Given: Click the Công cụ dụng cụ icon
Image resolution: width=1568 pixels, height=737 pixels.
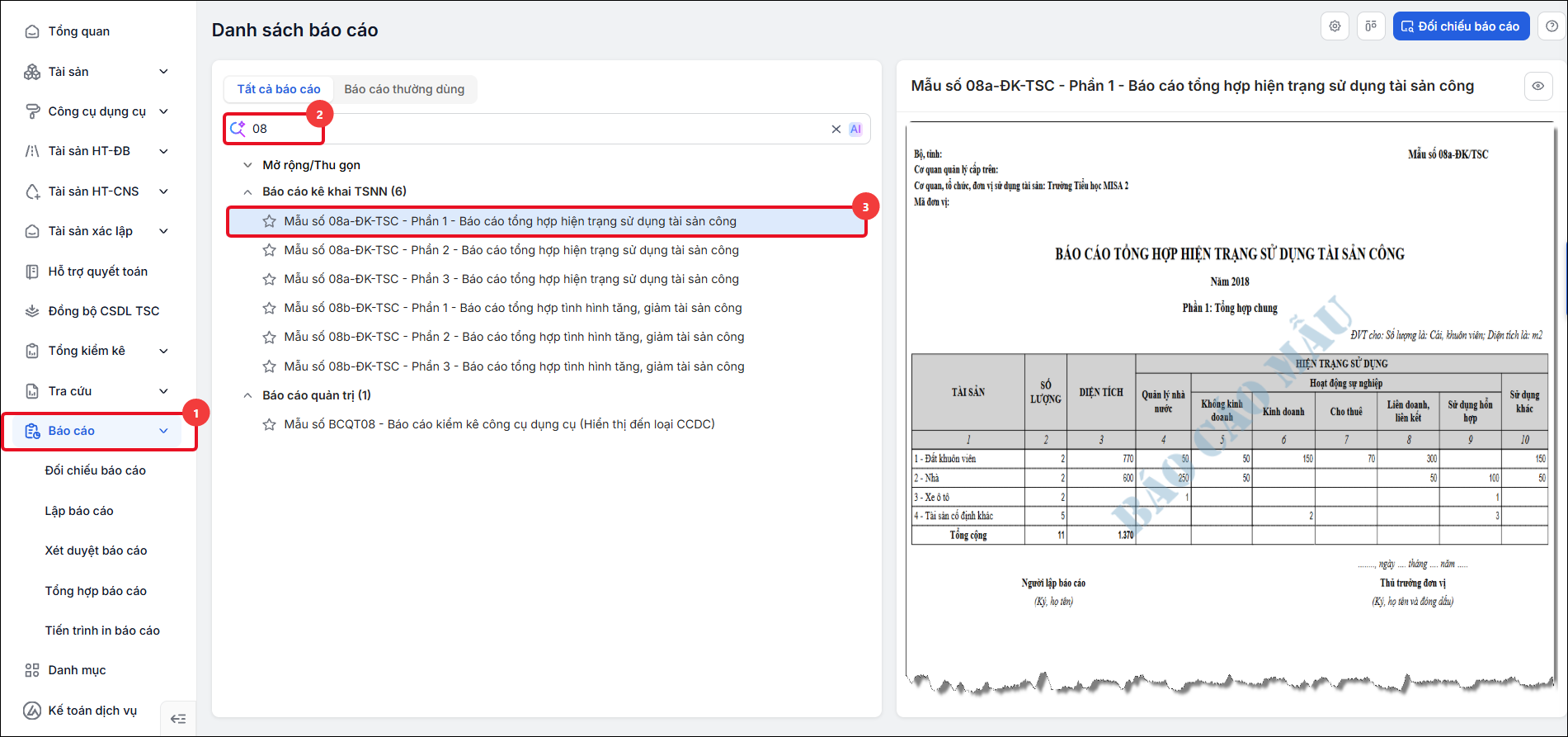Looking at the screenshot, I should [32, 111].
